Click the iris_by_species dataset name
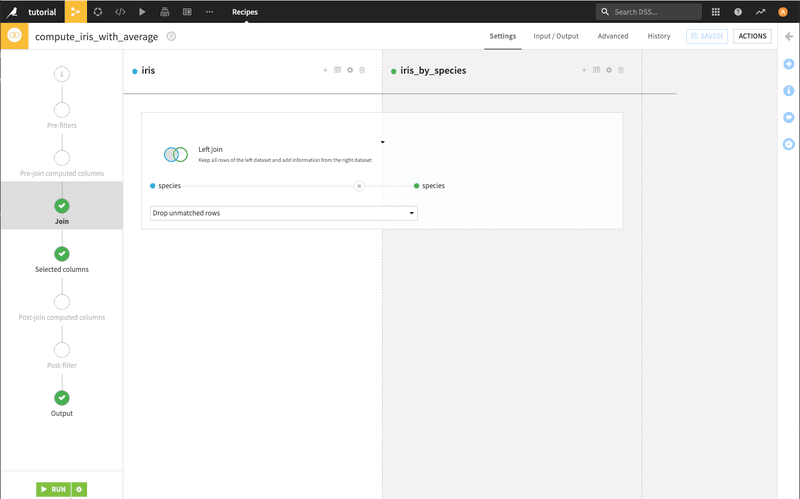 click(x=433, y=70)
